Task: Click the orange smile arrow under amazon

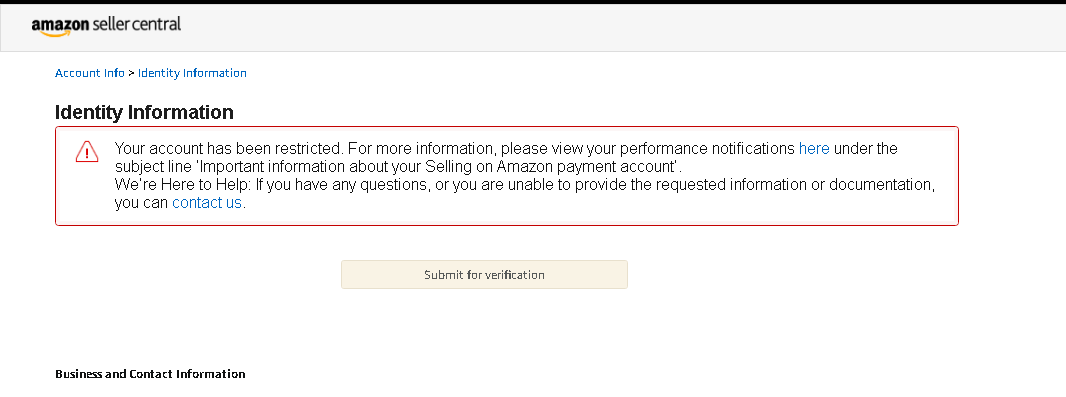Action: [x=53, y=33]
